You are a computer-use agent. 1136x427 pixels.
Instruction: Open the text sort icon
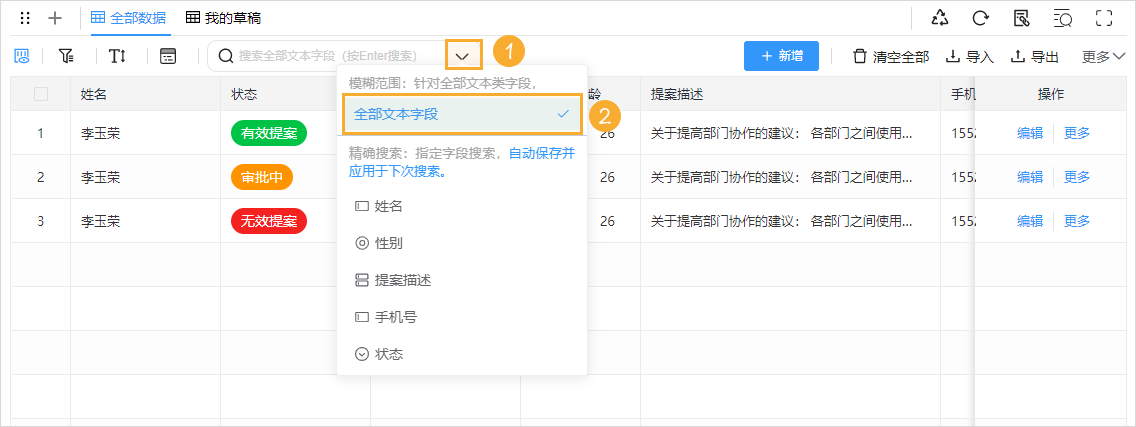coord(117,56)
